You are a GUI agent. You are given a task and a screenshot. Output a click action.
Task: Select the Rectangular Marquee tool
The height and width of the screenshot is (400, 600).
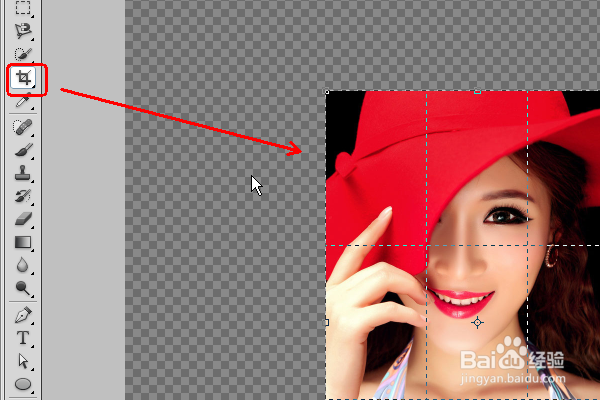coord(23,7)
